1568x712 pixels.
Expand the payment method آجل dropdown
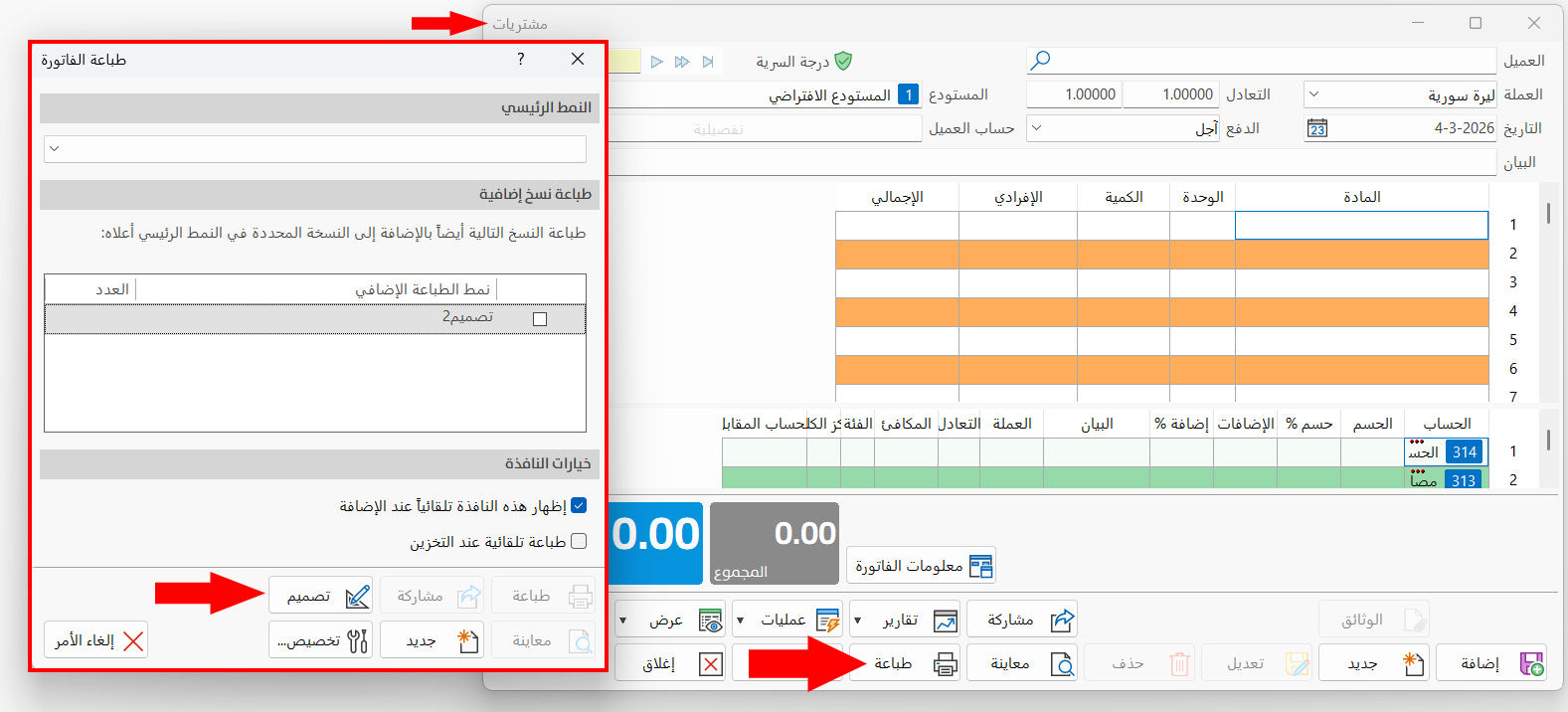[1124, 128]
